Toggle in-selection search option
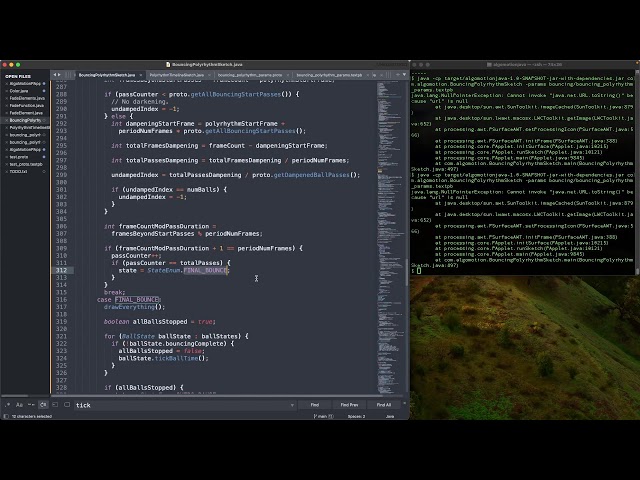The width and height of the screenshot is (640, 480). (55, 405)
